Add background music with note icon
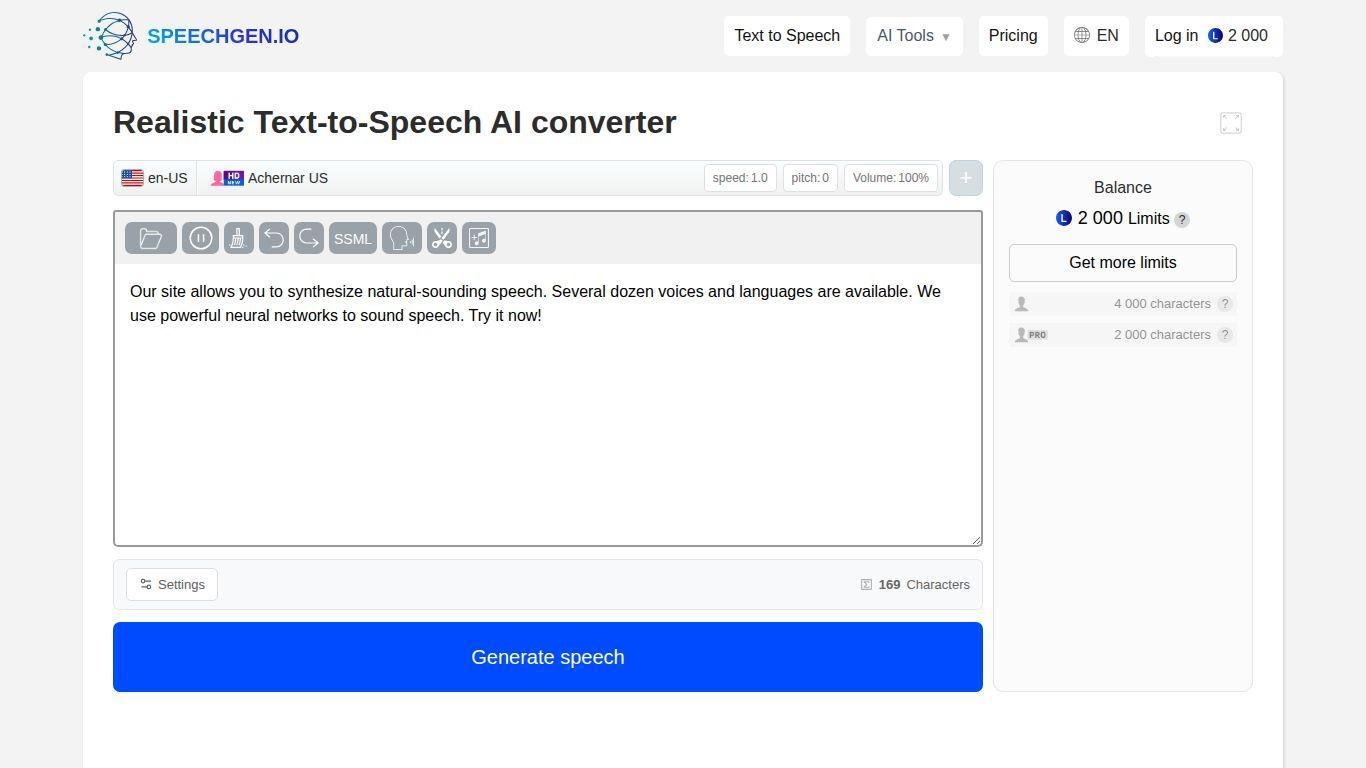1366x768 pixels. tap(479, 238)
